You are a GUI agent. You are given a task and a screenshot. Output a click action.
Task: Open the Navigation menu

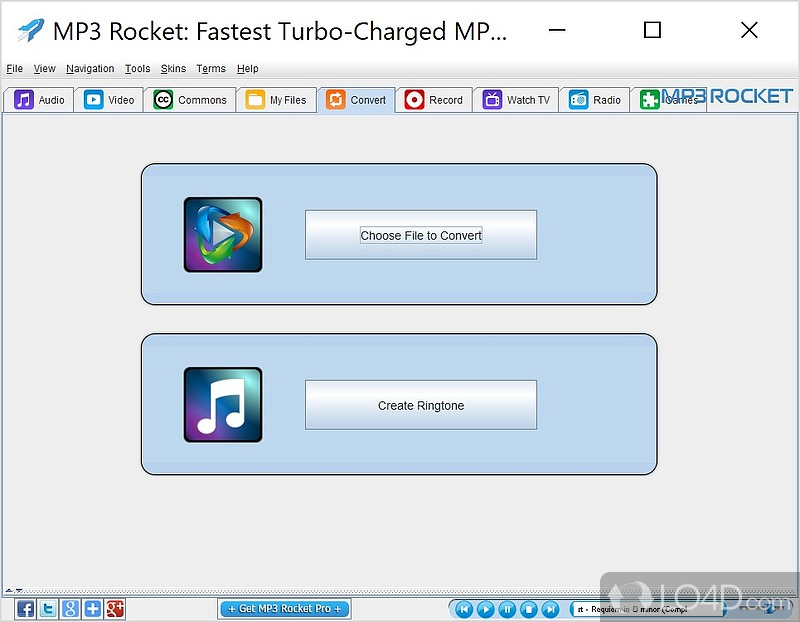point(90,68)
